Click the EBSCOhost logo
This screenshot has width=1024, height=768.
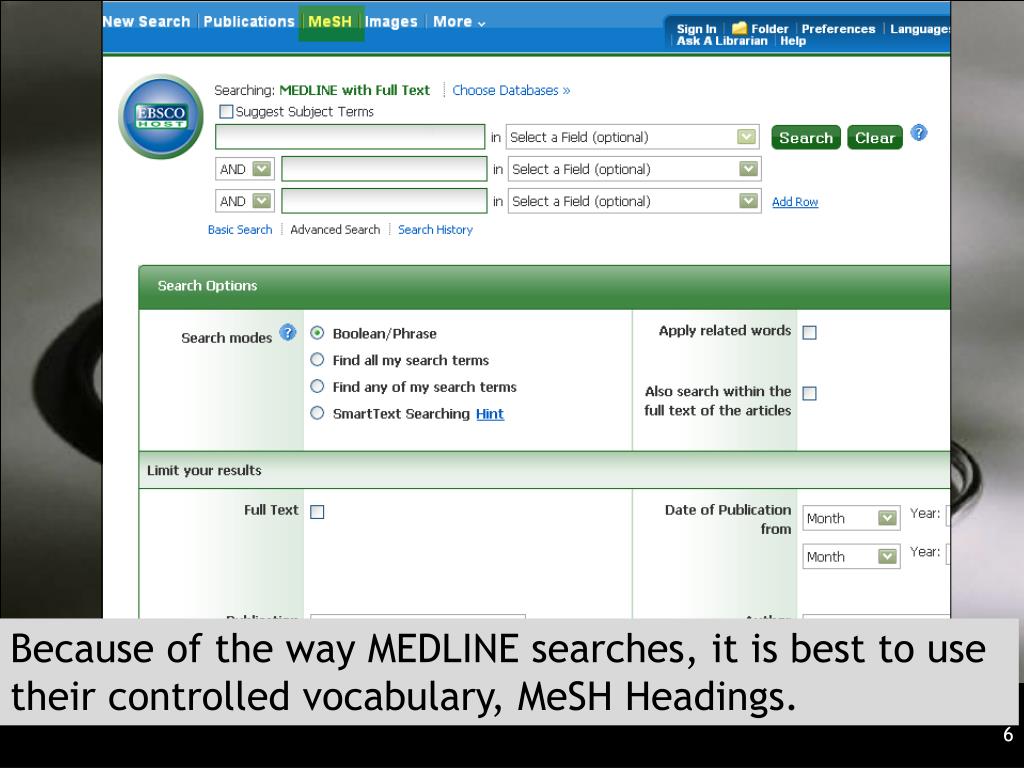161,117
